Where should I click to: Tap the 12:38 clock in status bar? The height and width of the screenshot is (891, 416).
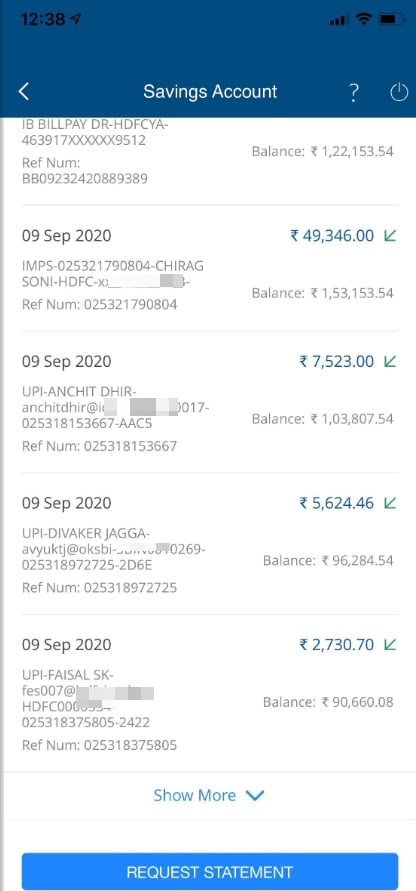43,19
